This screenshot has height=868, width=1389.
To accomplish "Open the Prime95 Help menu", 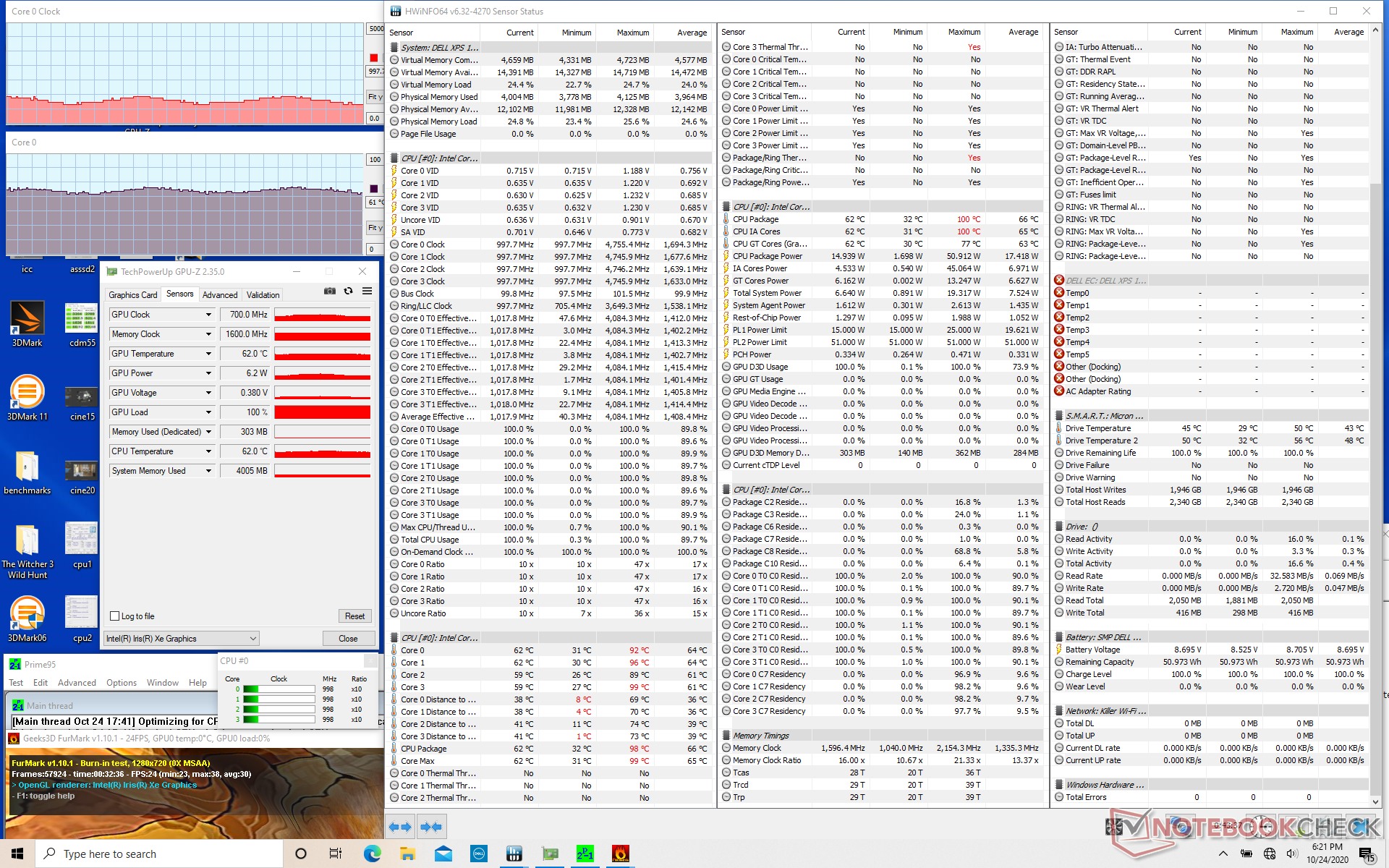I will 197,683.
